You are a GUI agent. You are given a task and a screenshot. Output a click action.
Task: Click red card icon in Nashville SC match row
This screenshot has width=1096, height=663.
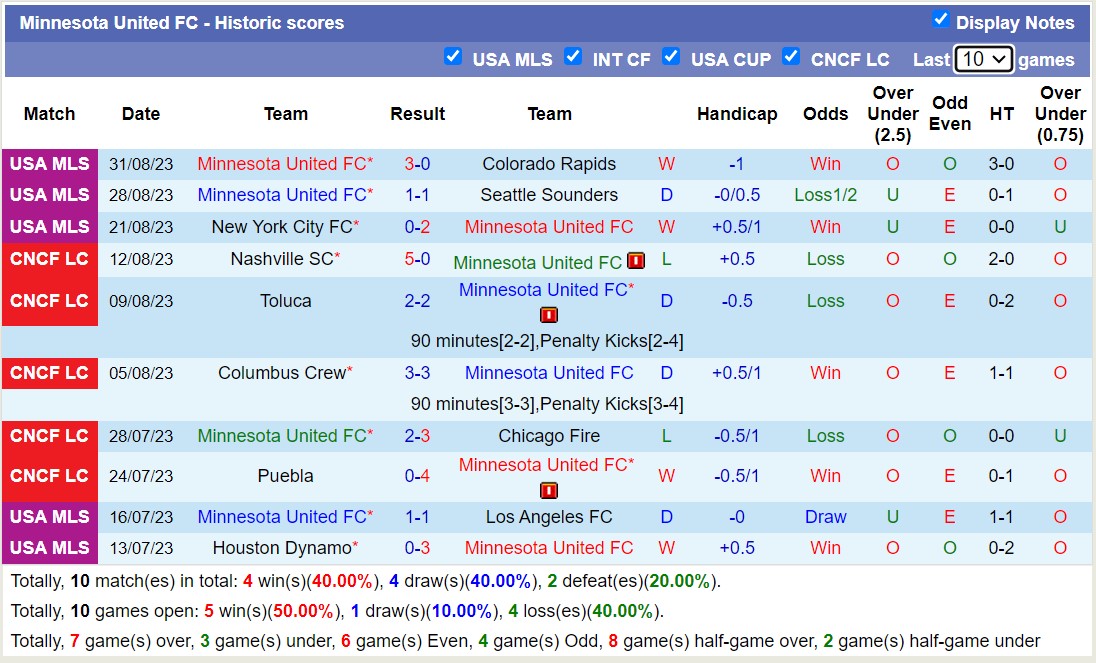point(636,261)
